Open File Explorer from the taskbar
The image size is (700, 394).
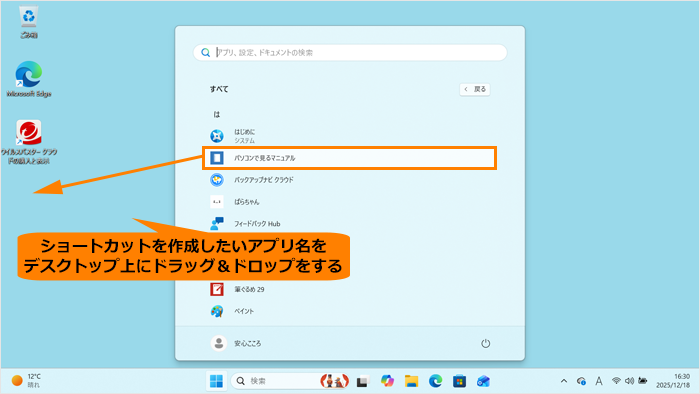tap(411, 381)
